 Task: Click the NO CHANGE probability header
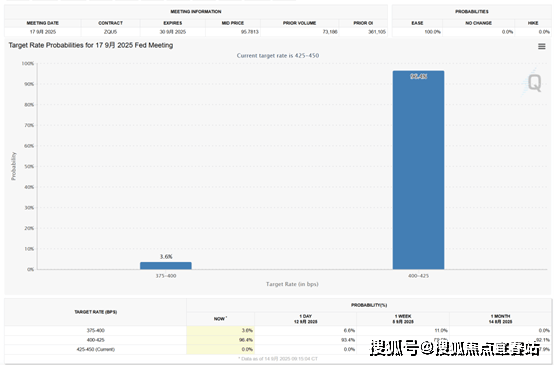[x=478, y=23]
